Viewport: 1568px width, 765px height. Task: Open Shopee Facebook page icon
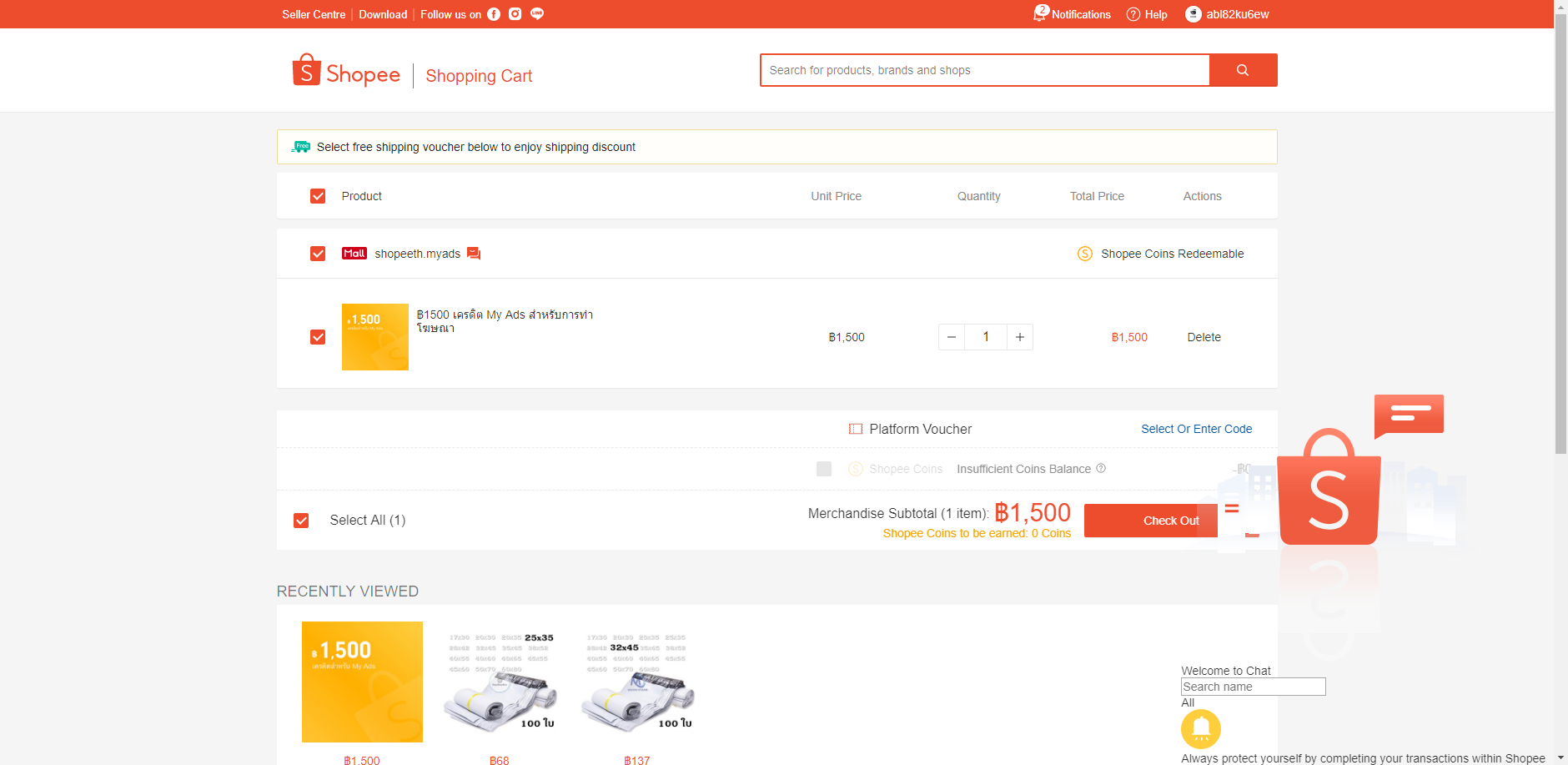[x=494, y=14]
